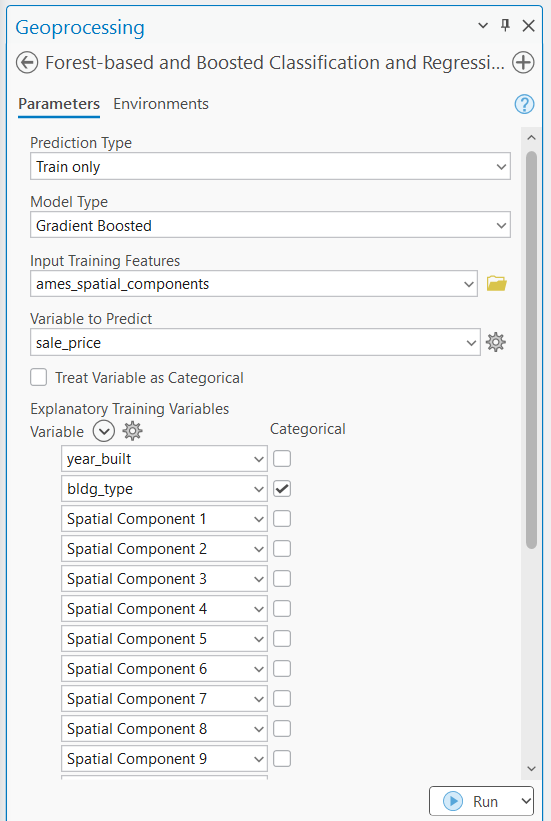Click the Categorical column header
The height and width of the screenshot is (821, 551).
pyautogui.click(x=307, y=429)
